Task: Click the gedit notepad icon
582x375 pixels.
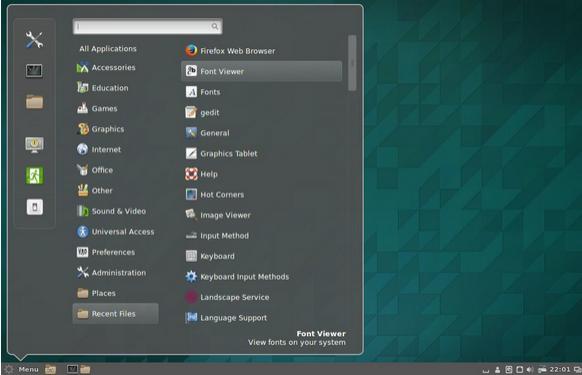Action: pyautogui.click(x=191, y=112)
